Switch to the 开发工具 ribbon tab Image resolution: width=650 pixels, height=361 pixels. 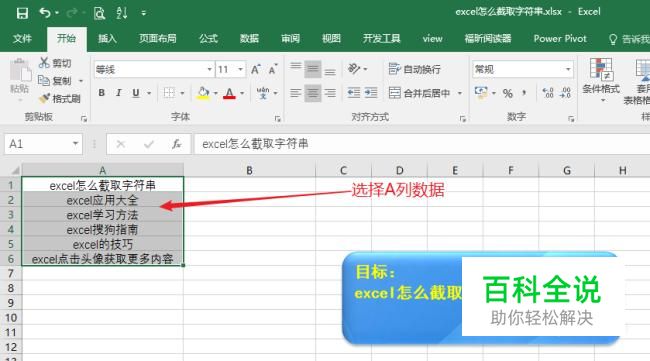pyautogui.click(x=381, y=39)
